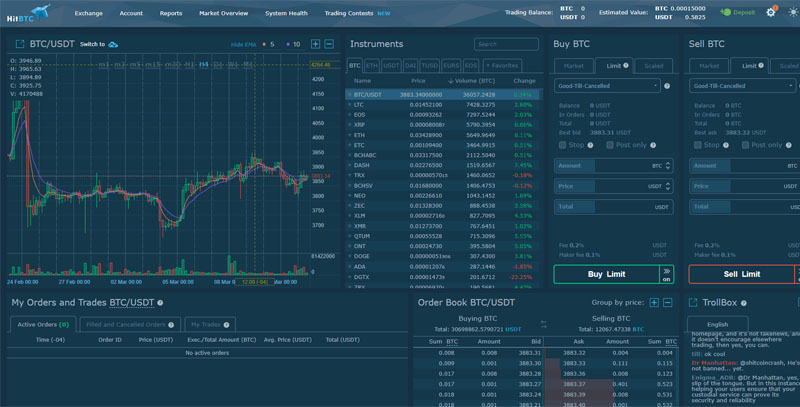
Task: Adjust the Buy Amount stepper arrows
Action: click(x=667, y=166)
